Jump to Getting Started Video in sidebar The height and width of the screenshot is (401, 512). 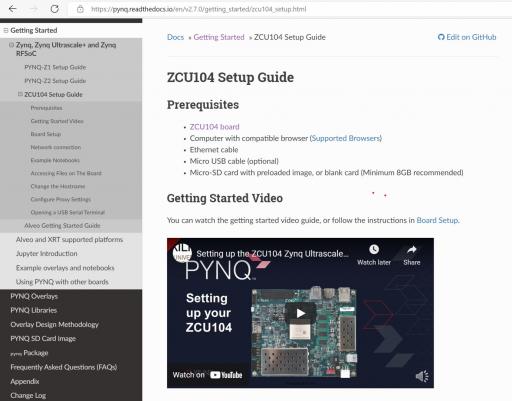click(57, 121)
